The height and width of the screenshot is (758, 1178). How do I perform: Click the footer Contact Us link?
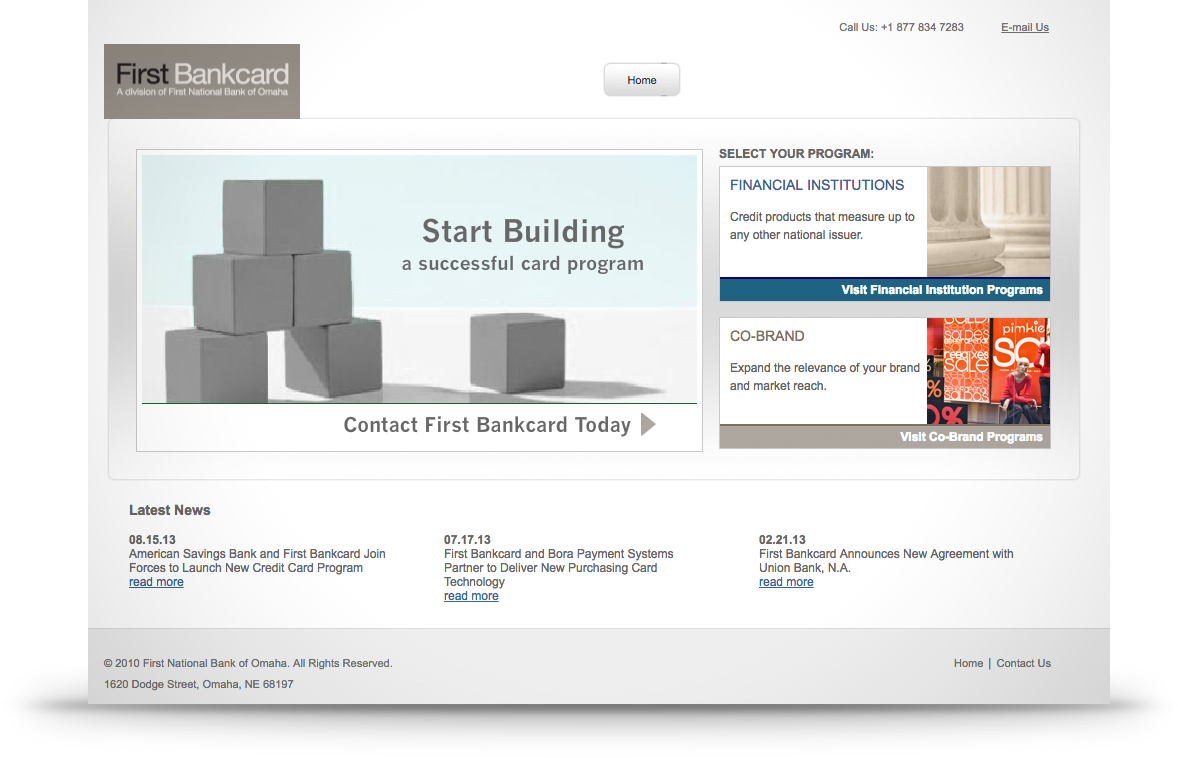tap(1023, 663)
